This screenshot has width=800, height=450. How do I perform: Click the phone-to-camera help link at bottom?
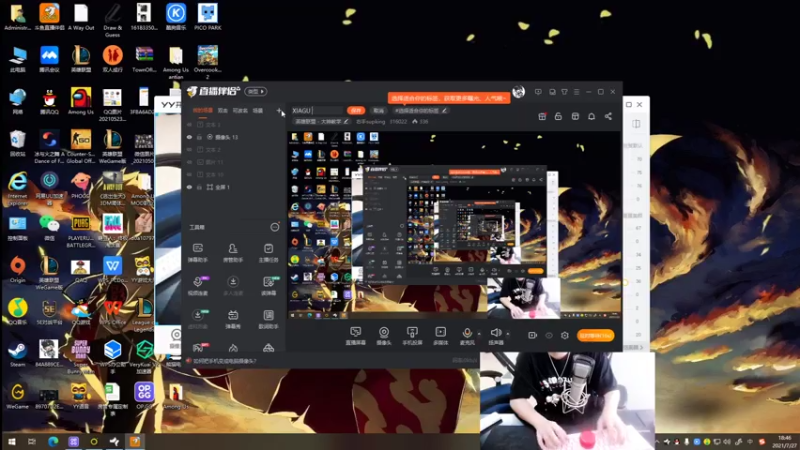click(224, 361)
